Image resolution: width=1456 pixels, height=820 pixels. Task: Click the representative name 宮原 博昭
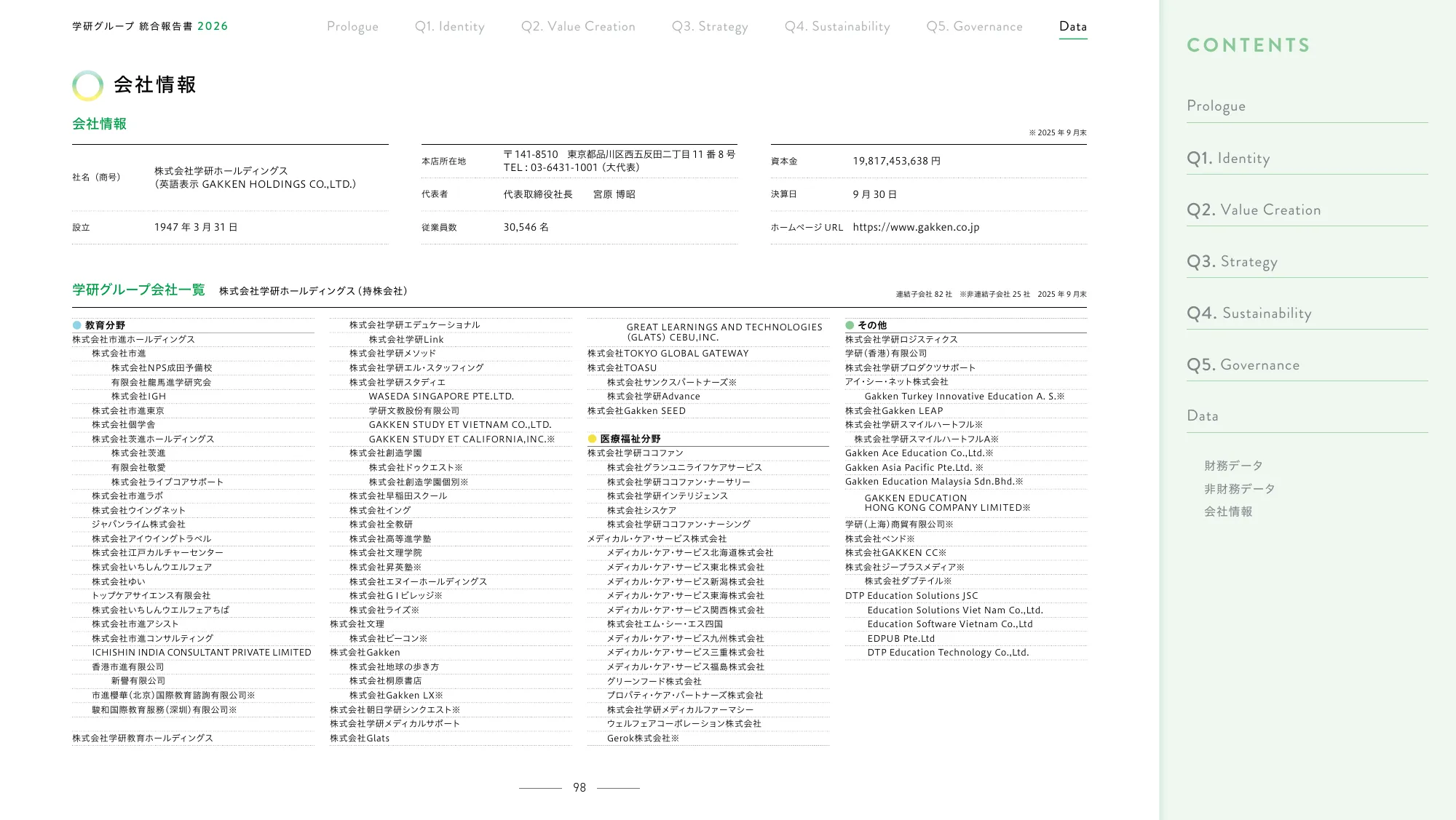pyautogui.click(x=614, y=194)
